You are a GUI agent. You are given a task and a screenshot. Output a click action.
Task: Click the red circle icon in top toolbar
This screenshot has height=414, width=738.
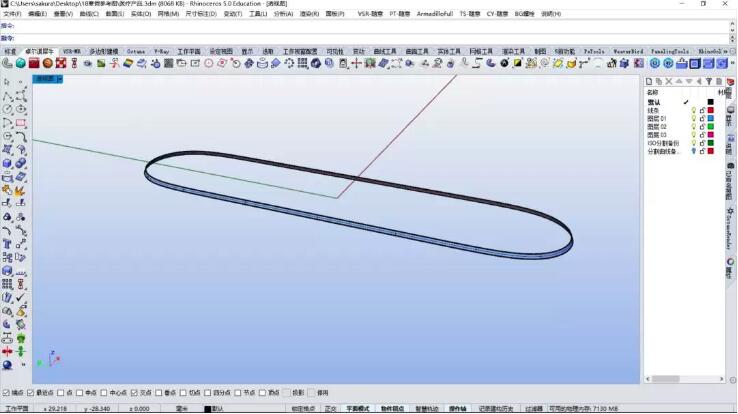pos(209,63)
